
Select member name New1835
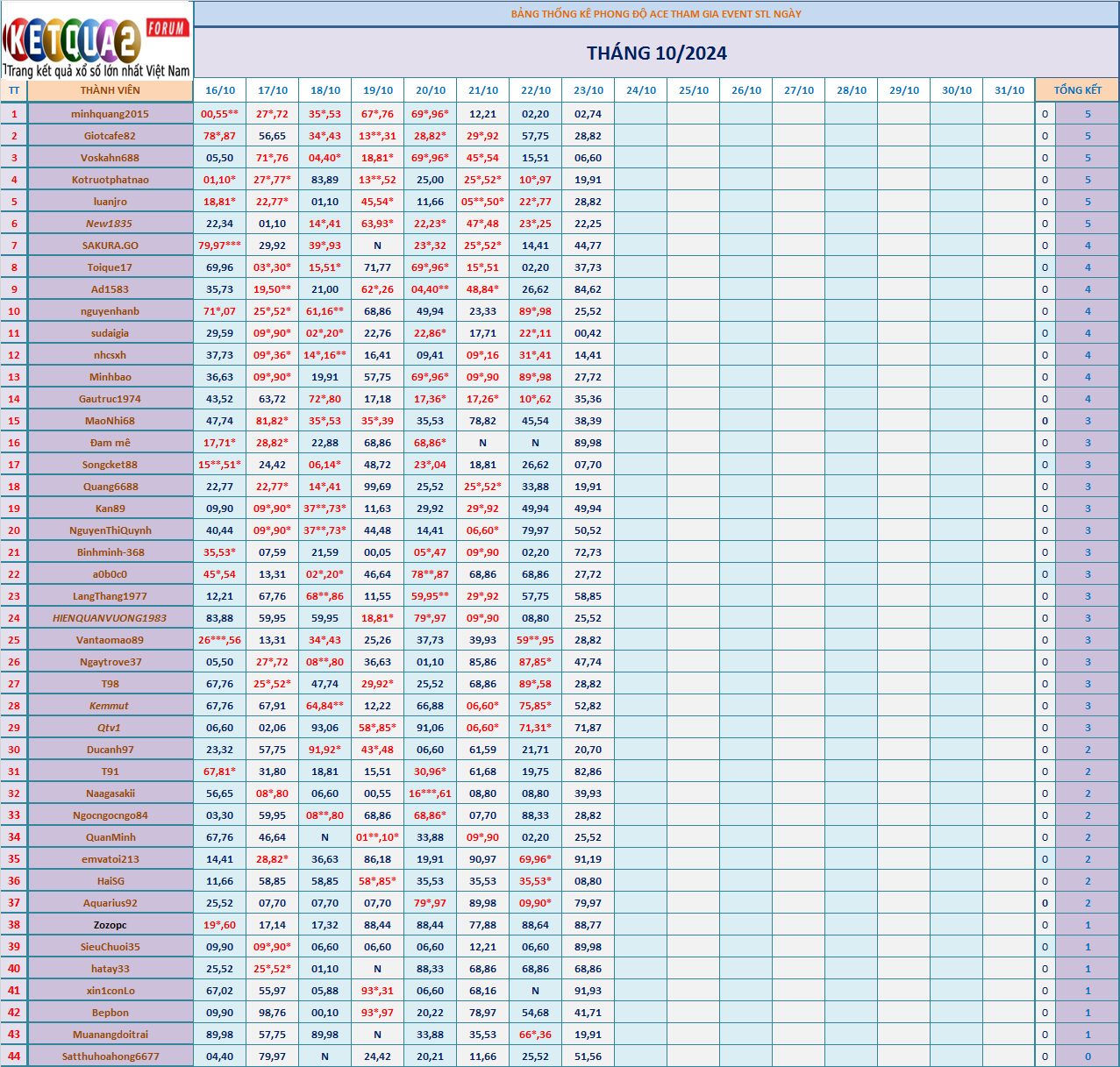point(111,224)
